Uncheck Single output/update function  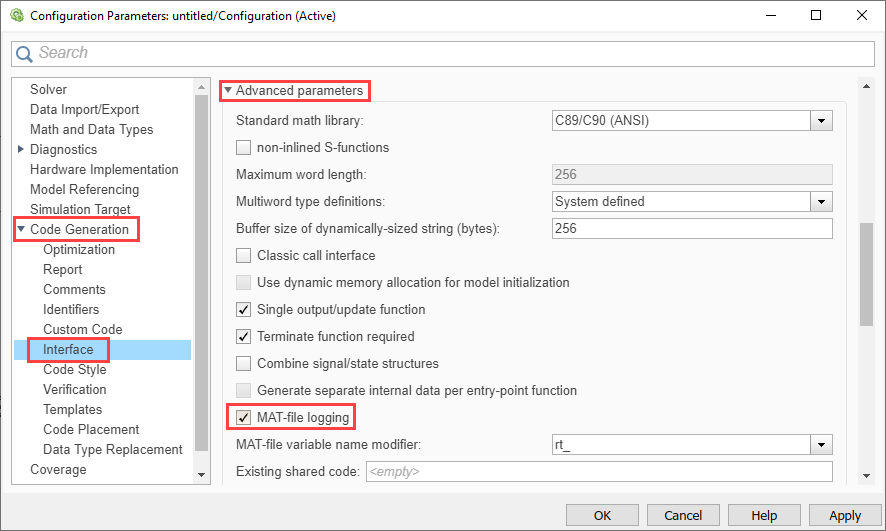[244, 310]
